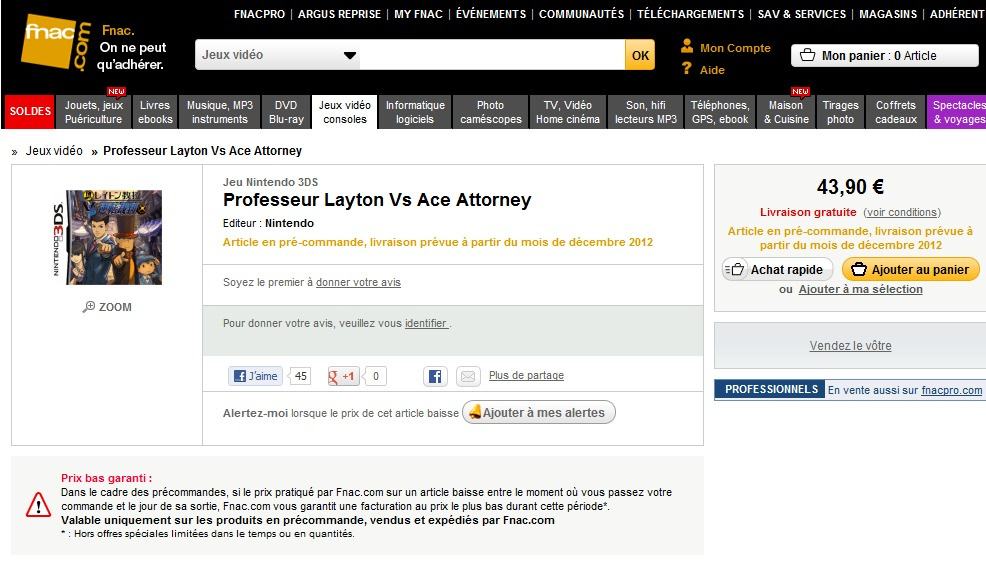
Task: Open COMMUNAUTÉS in top menu
Action: (582, 14)
